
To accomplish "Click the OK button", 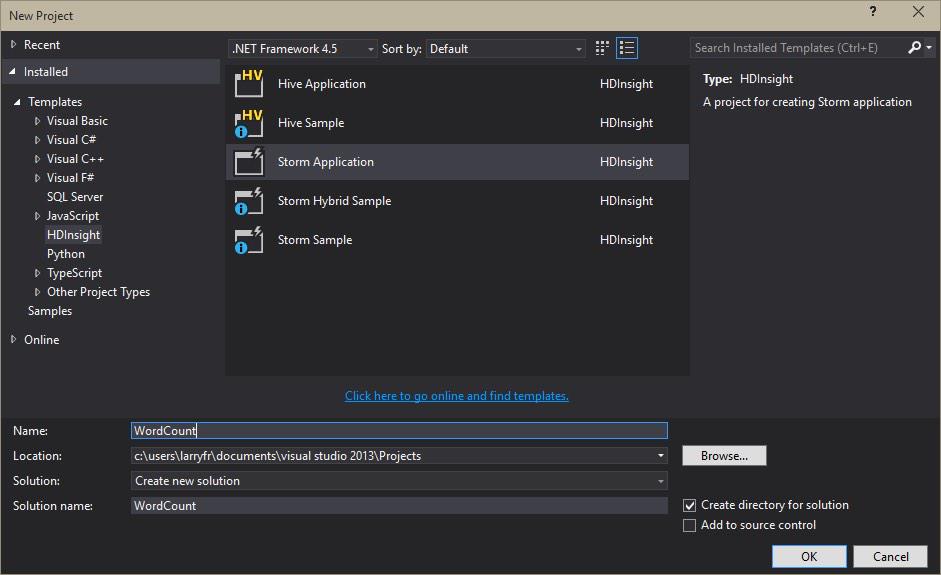I will coord(809,556).
